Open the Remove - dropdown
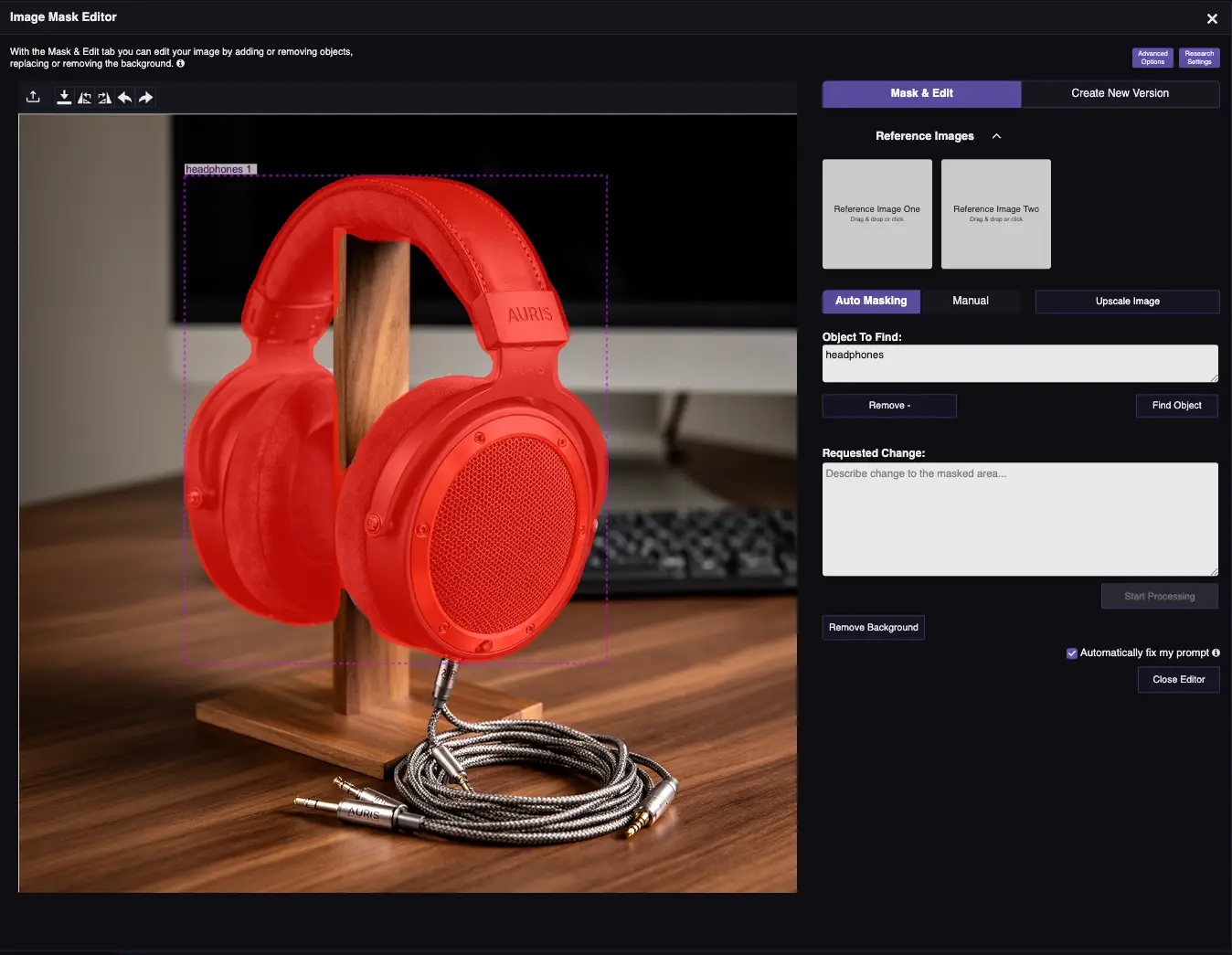Viewport: 1232px width, 955px height. click(888, 406)
